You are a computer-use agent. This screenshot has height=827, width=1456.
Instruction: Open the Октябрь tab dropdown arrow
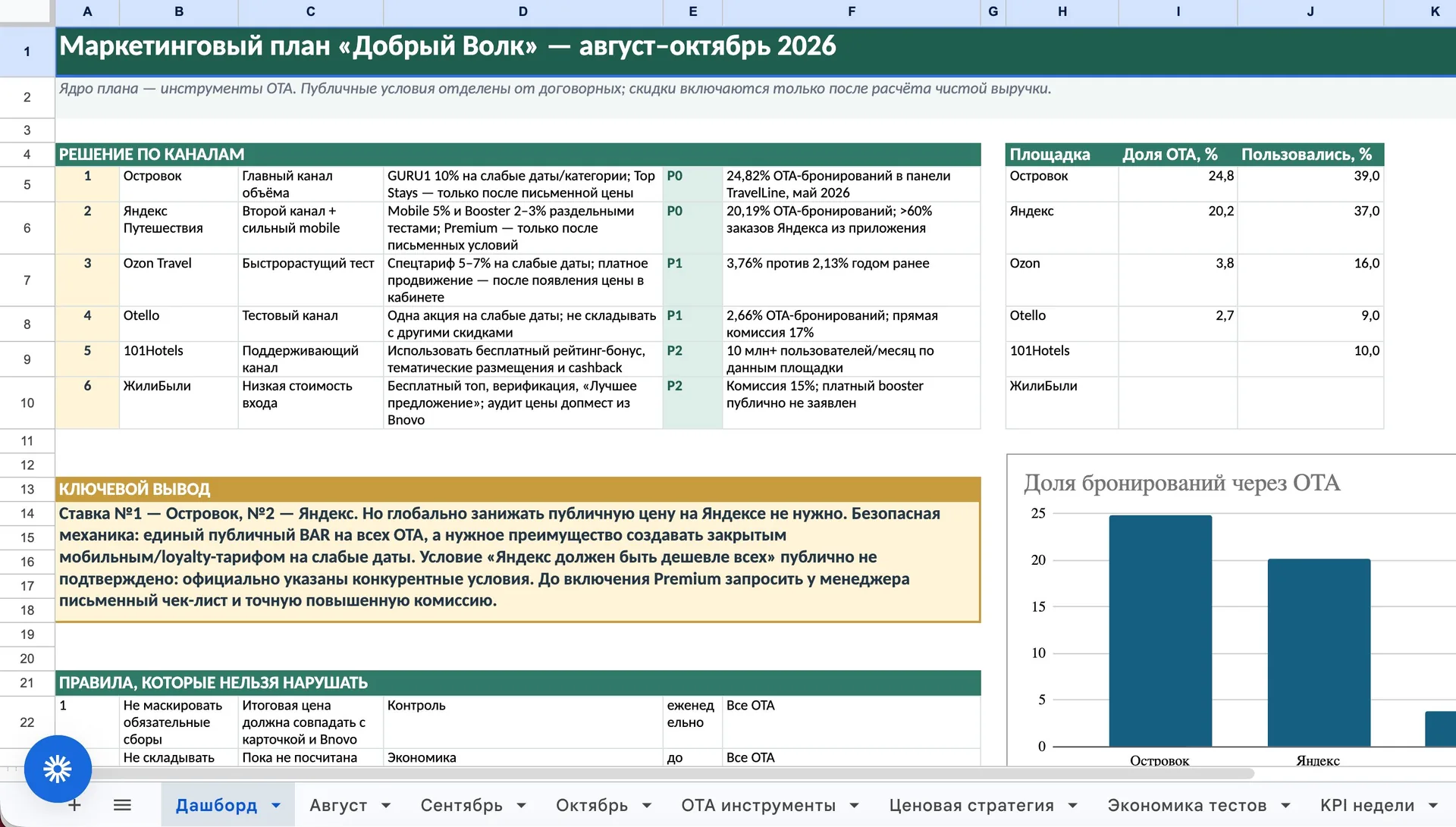point(647,805)
